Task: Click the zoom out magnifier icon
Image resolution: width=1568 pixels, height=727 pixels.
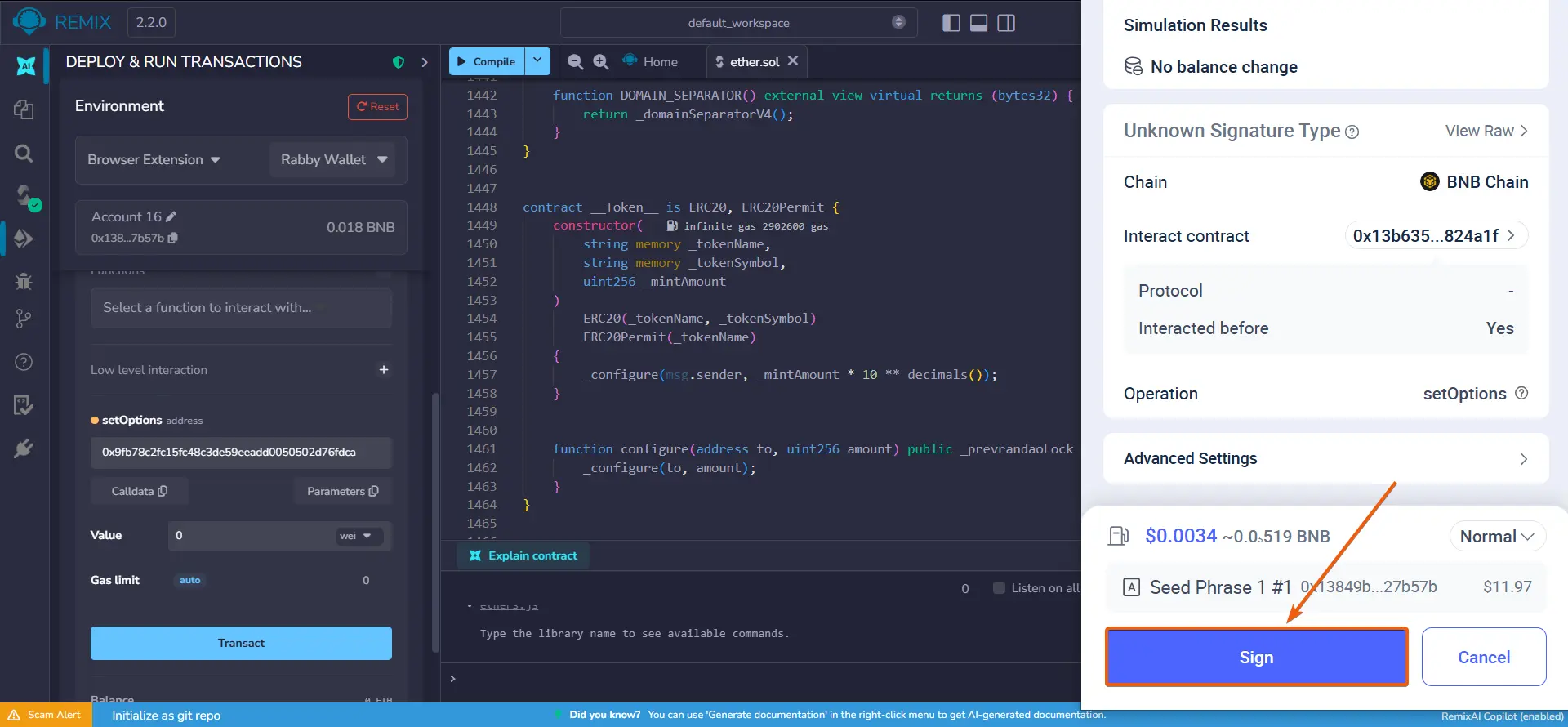Action: pyautogui.click(x=576, y=61)
